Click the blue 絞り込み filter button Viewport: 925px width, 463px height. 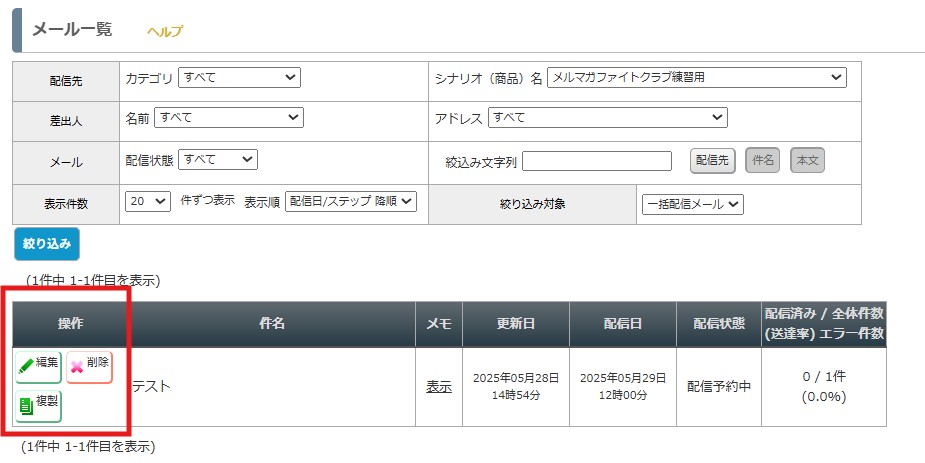47,244
